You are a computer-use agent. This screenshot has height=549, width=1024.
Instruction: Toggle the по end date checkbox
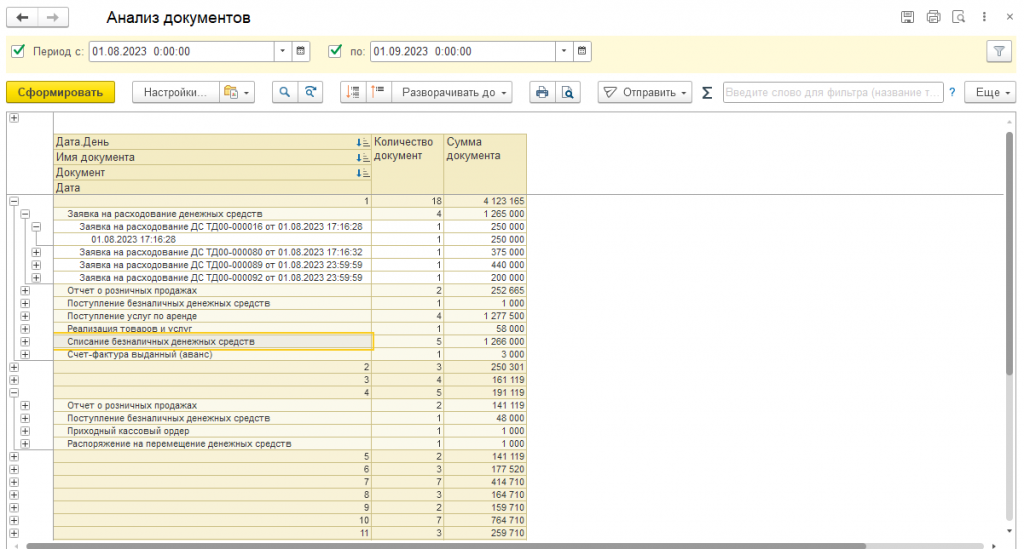(x=335, y=51)
